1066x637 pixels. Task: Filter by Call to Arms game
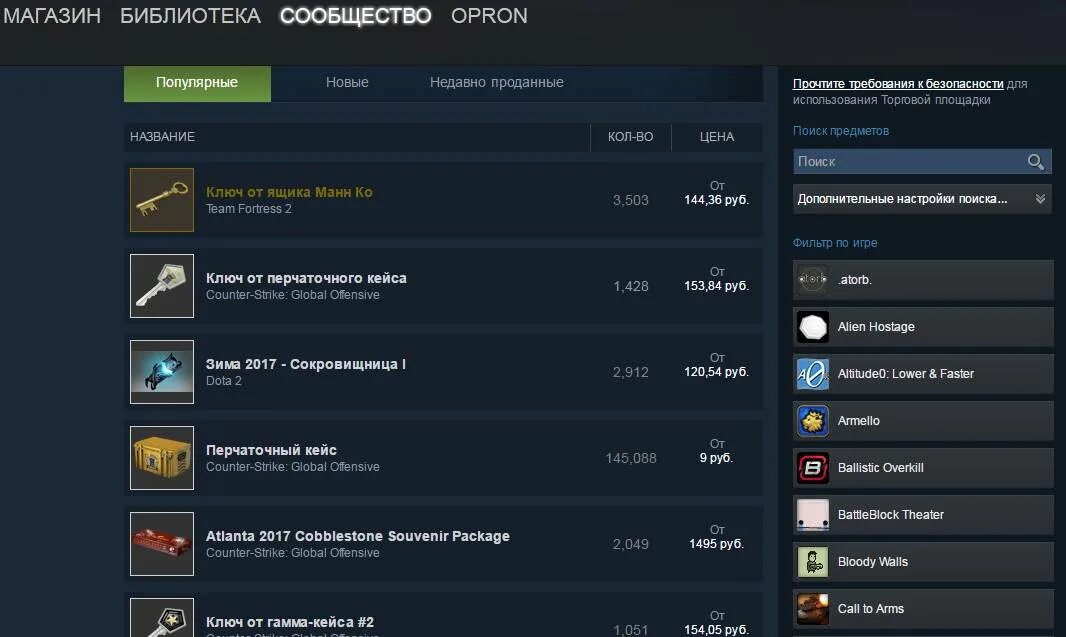pos(923,608)
